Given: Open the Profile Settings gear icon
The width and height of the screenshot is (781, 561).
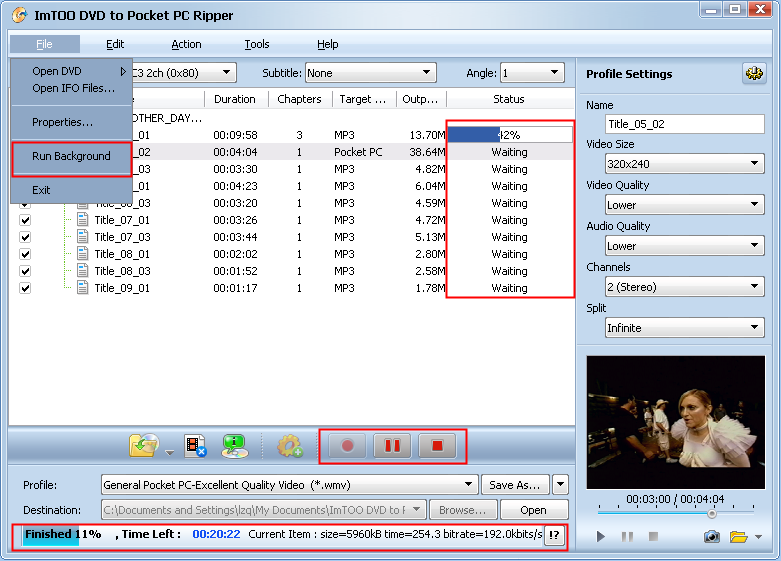Looking at the screenshot, I should pos(754,74).
